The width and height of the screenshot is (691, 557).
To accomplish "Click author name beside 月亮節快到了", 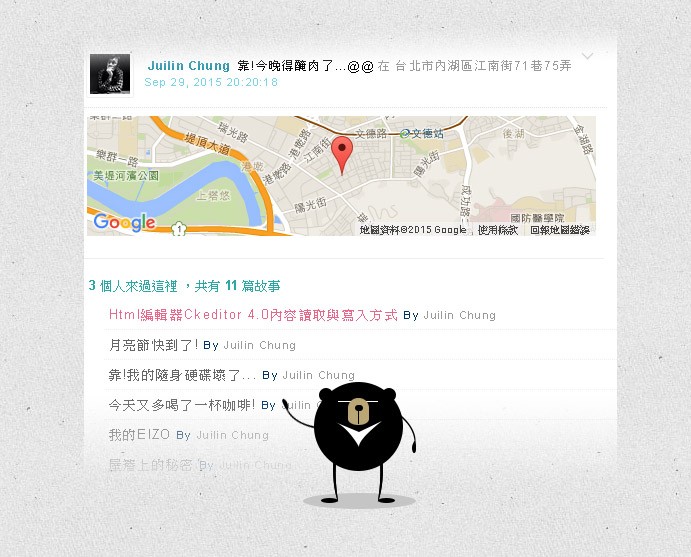I will (x=260, y=345).
